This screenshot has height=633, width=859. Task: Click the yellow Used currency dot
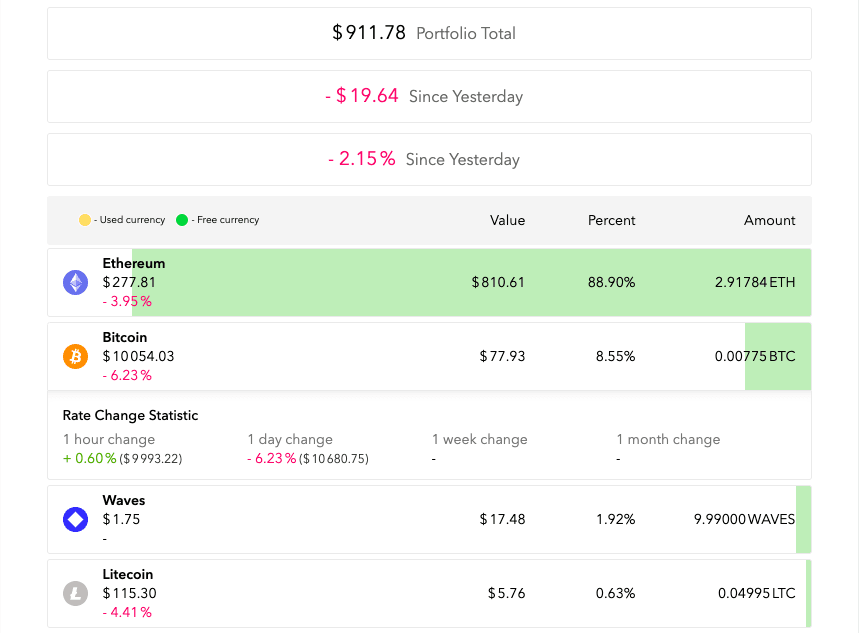85,220
